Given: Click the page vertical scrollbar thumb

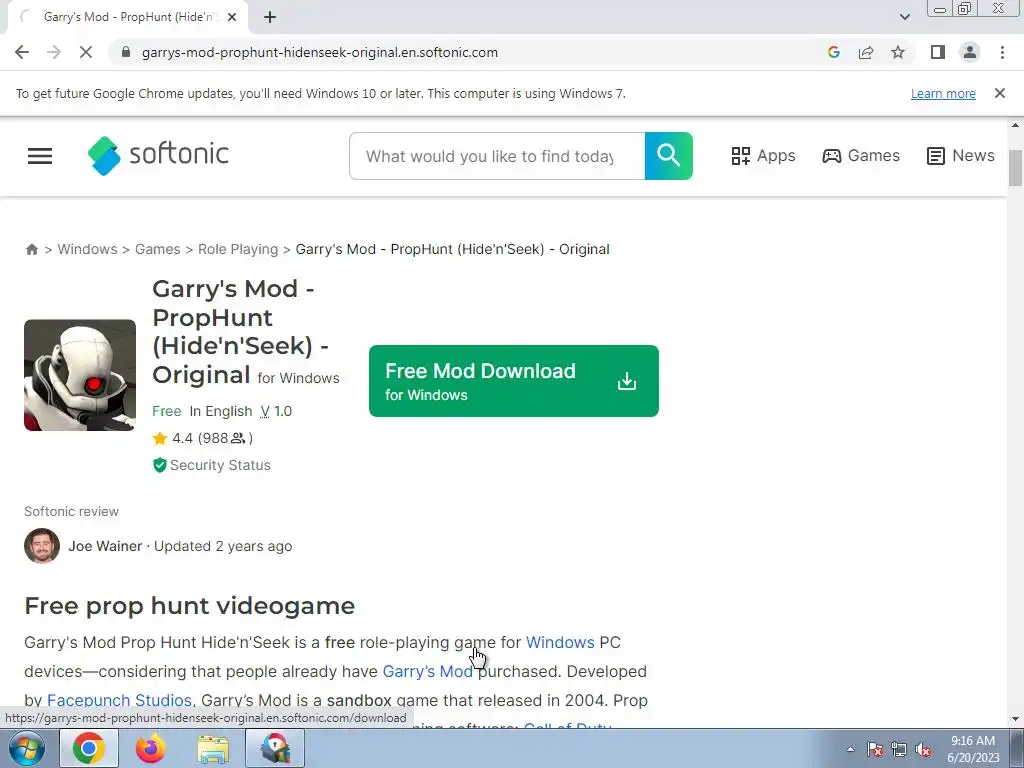Looking at the screenshot, I should (x=1016, y=168).
